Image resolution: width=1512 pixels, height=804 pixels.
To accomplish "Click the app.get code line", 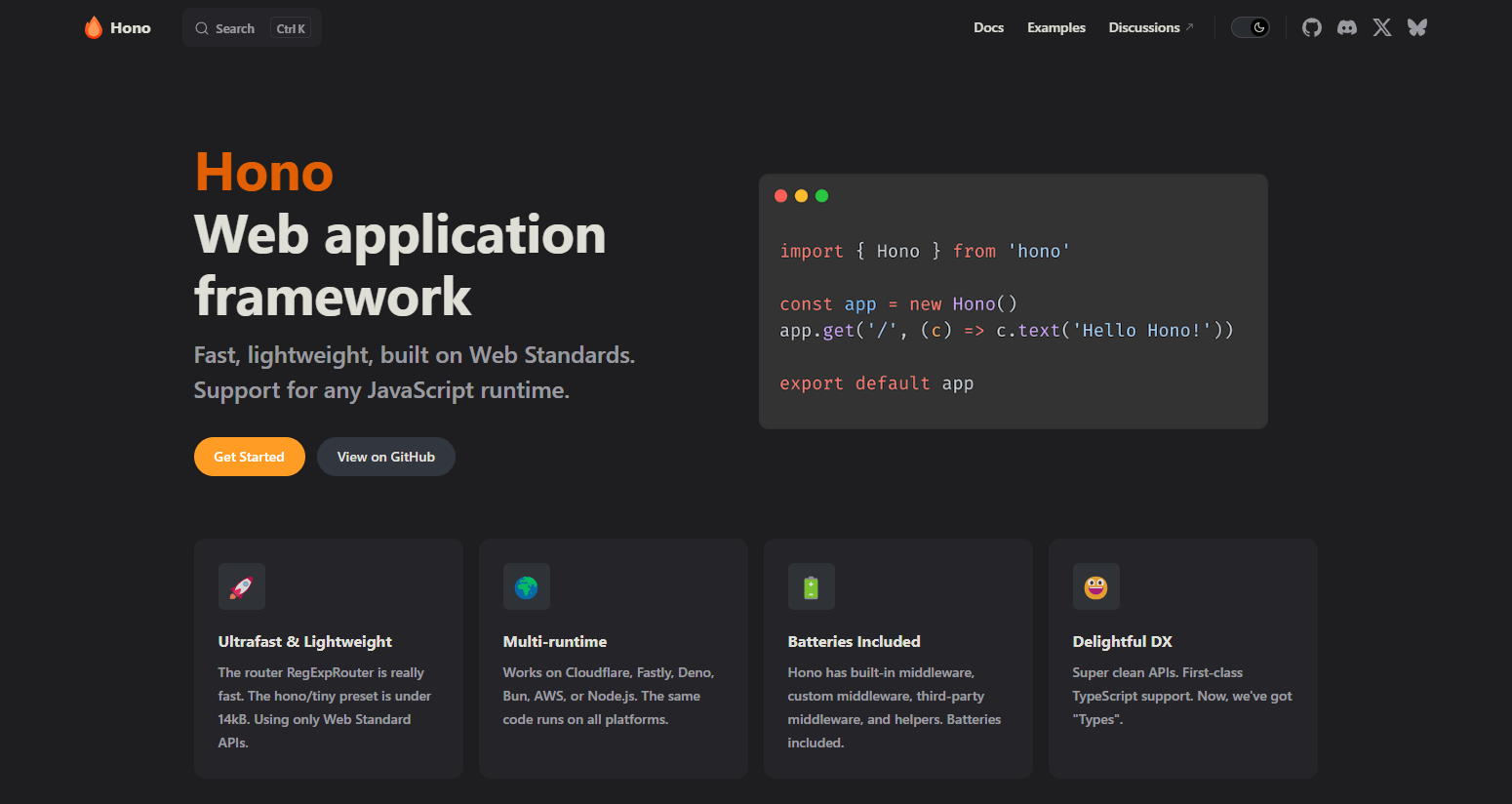I will point(1007,331).
